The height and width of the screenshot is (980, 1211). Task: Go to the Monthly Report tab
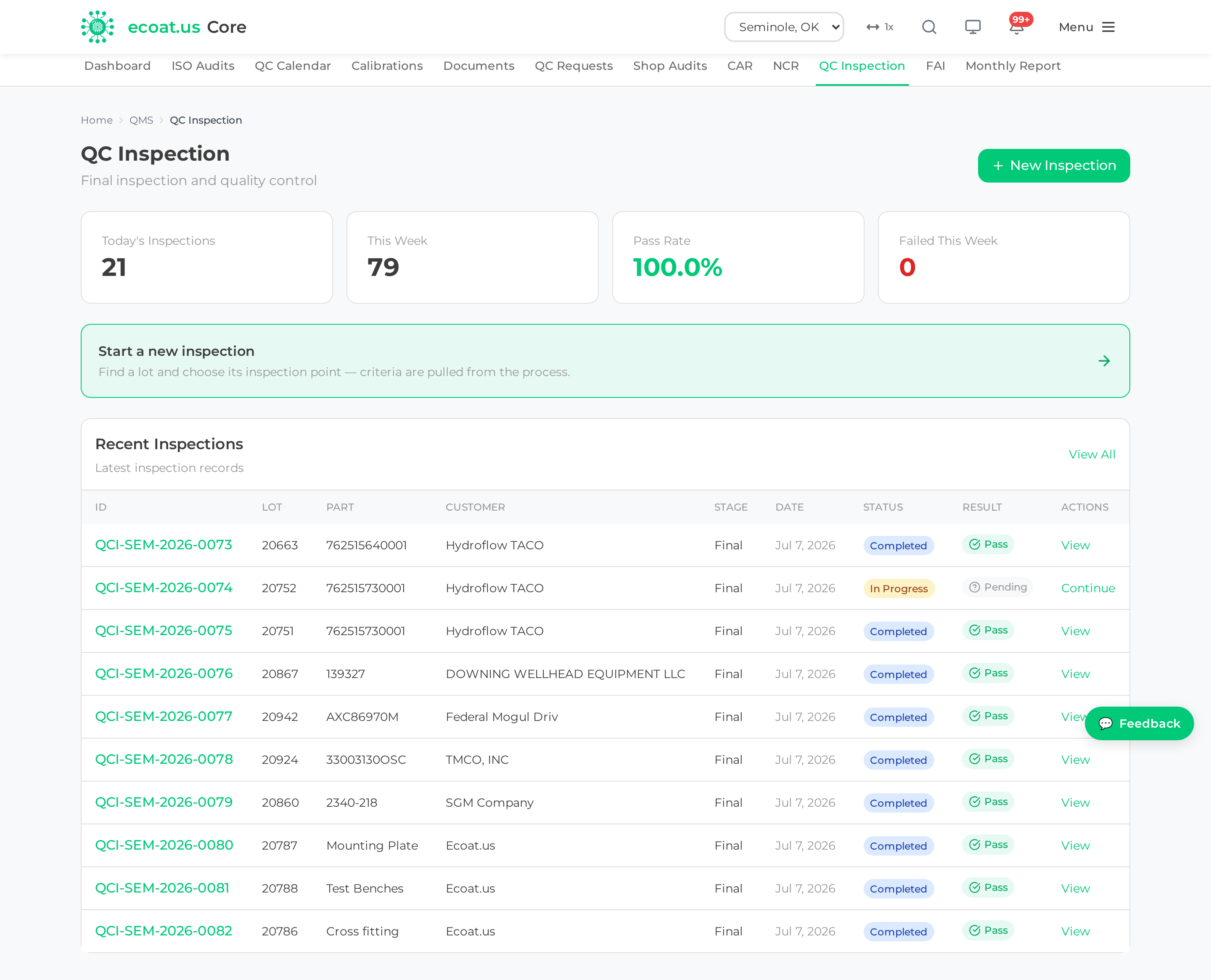click(x=1013, y=66)
